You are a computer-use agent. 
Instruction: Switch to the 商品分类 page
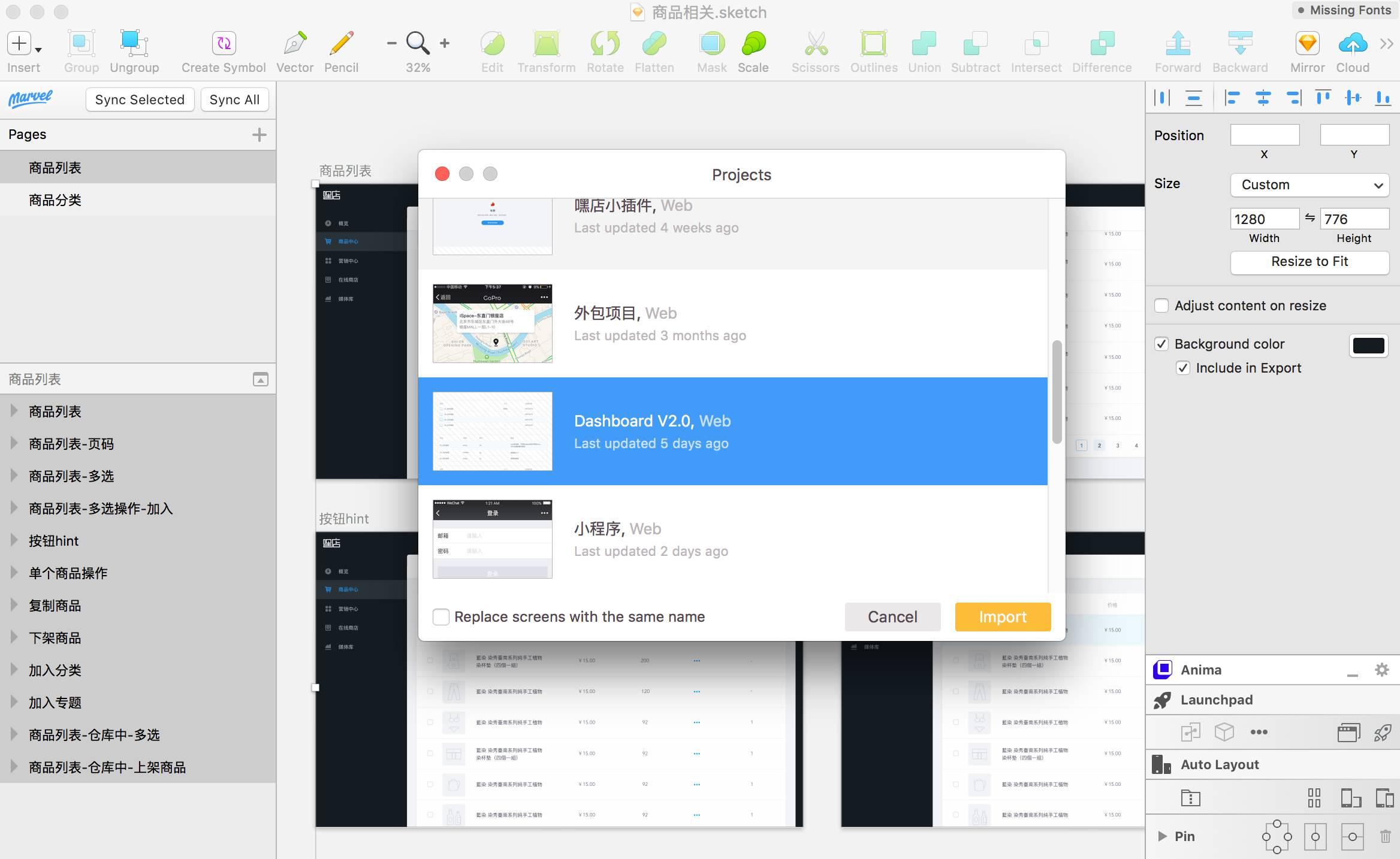pyautogui.click(x=55, y=200)
